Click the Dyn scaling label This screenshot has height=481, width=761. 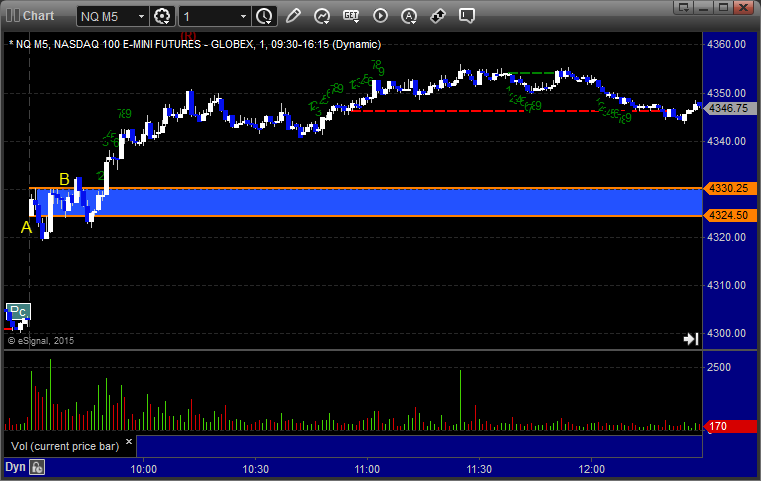tap(15, 467)
